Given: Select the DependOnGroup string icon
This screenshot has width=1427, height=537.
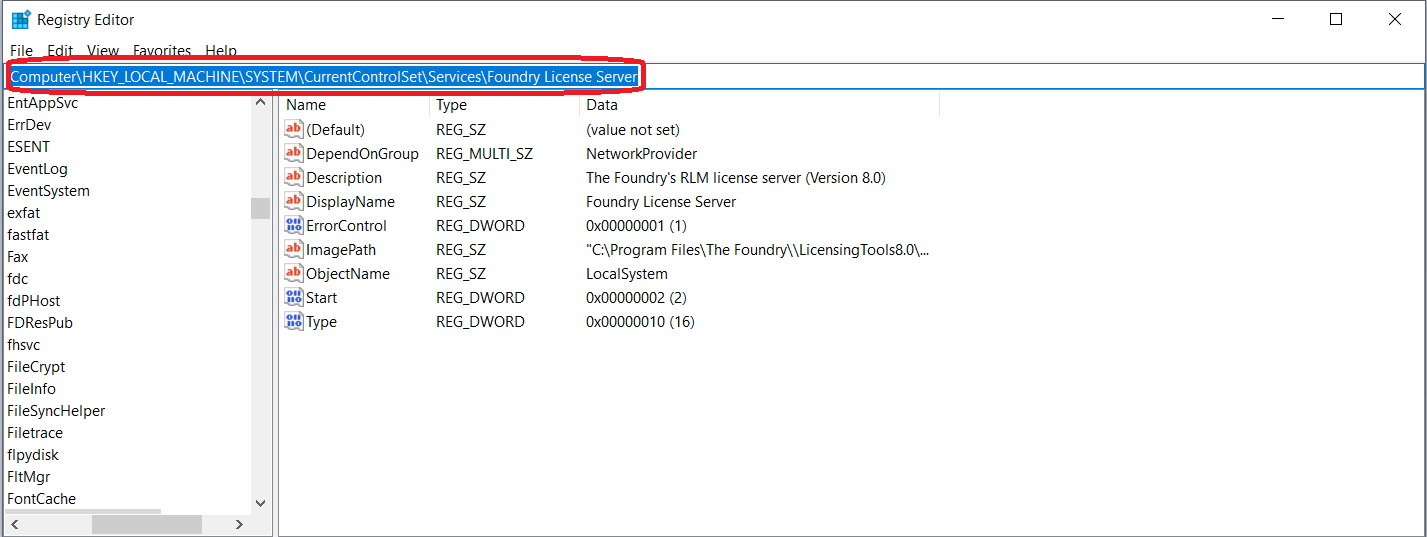Looking at the screenshot, I should pos(293,153).
